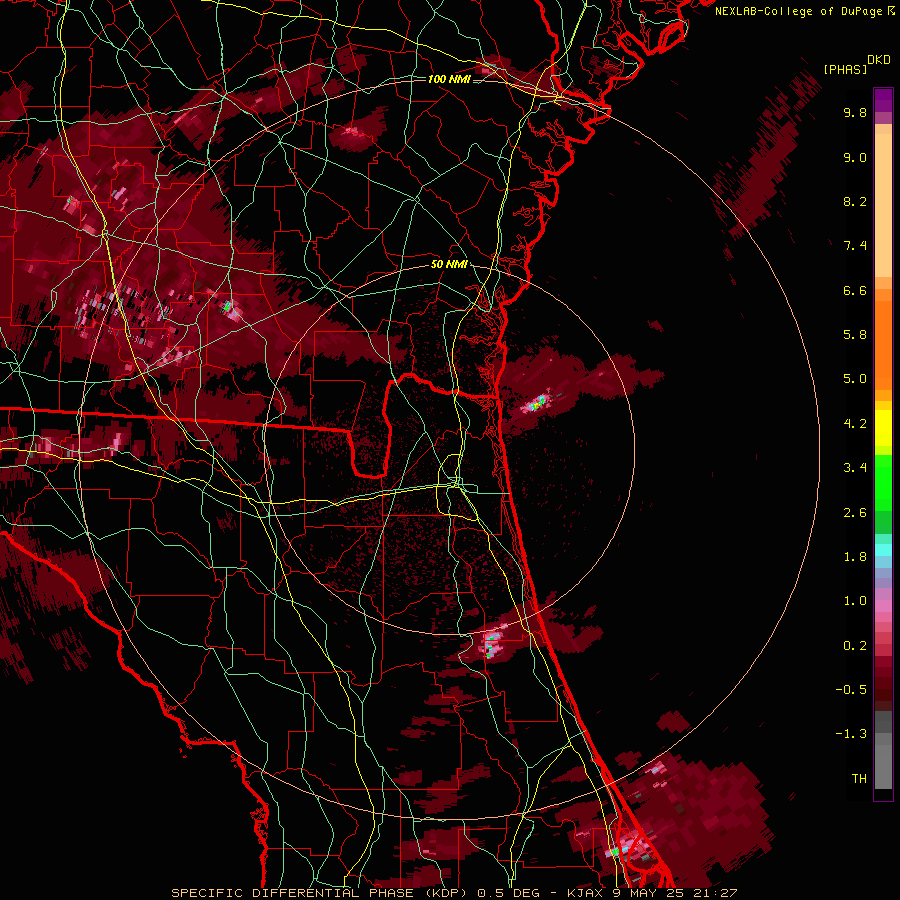
Task: Click the pink segment of the color bar
Action: (883, 606)
